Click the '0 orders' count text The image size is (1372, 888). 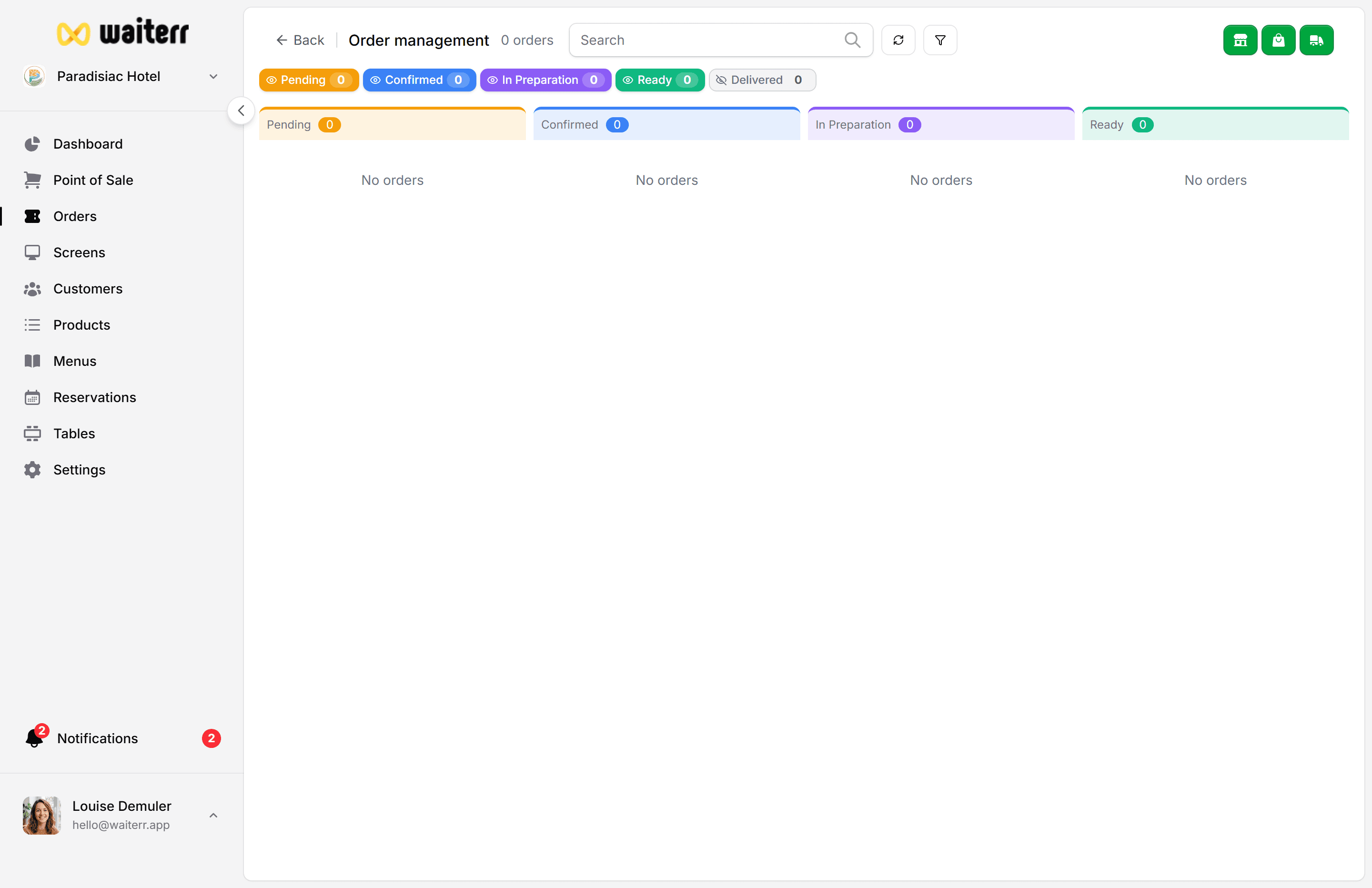pyautogui.click(x=527, y=40)
